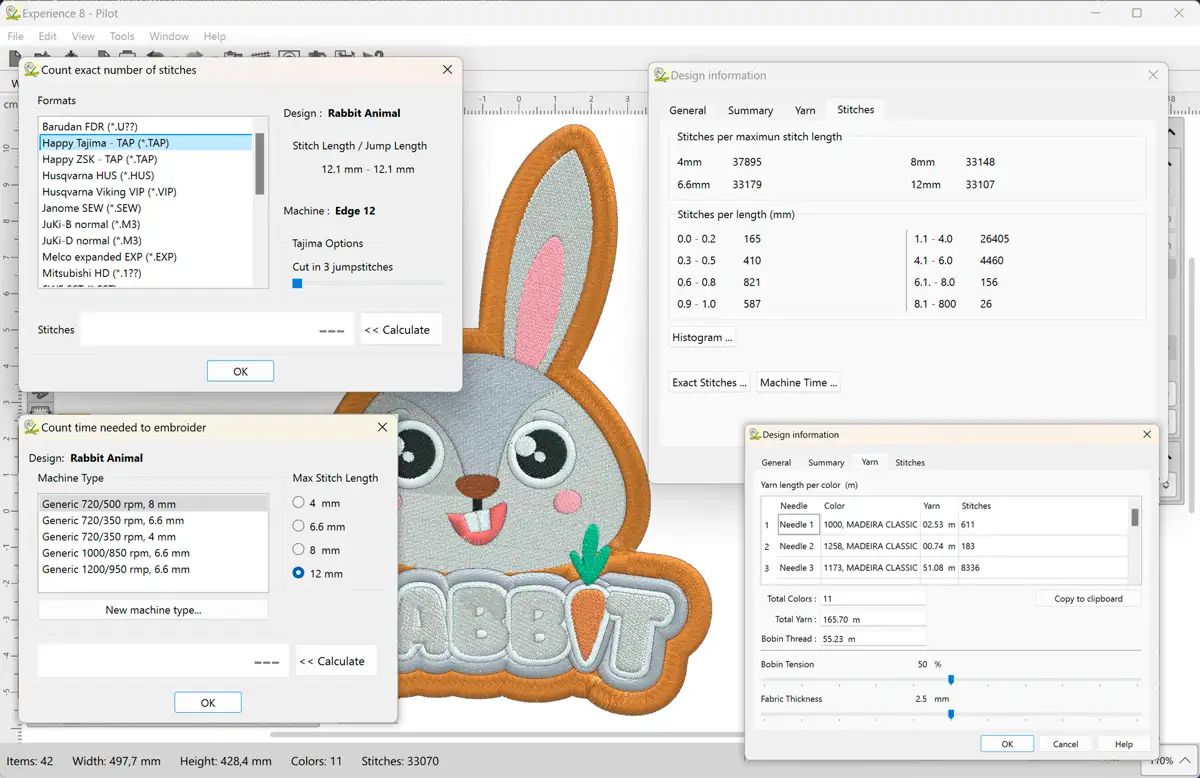This screenshot has height=778, width=1200.
Task: Add a New machine type...
Action: [x=153, y=610]
